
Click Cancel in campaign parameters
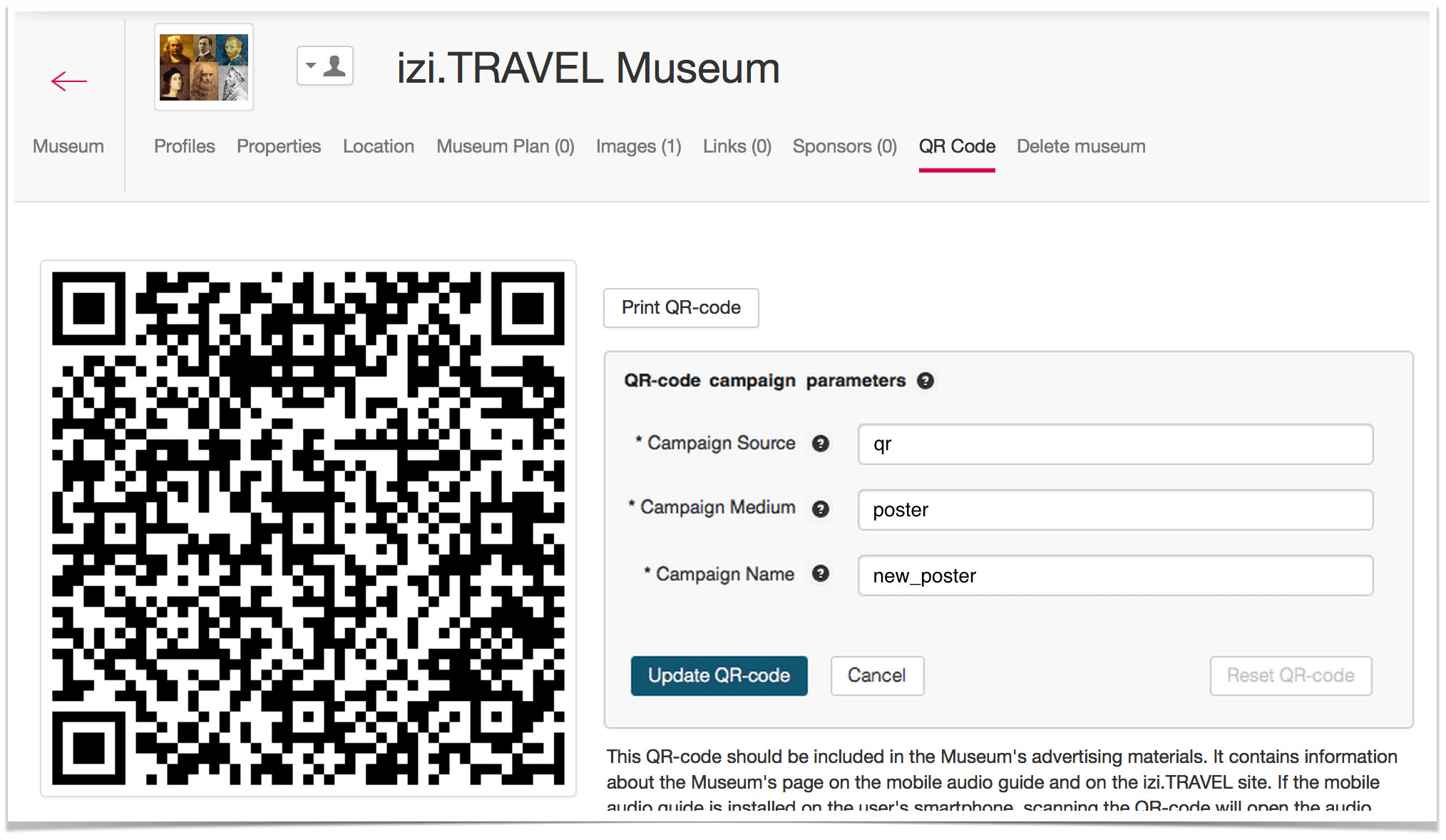point(877,676)
